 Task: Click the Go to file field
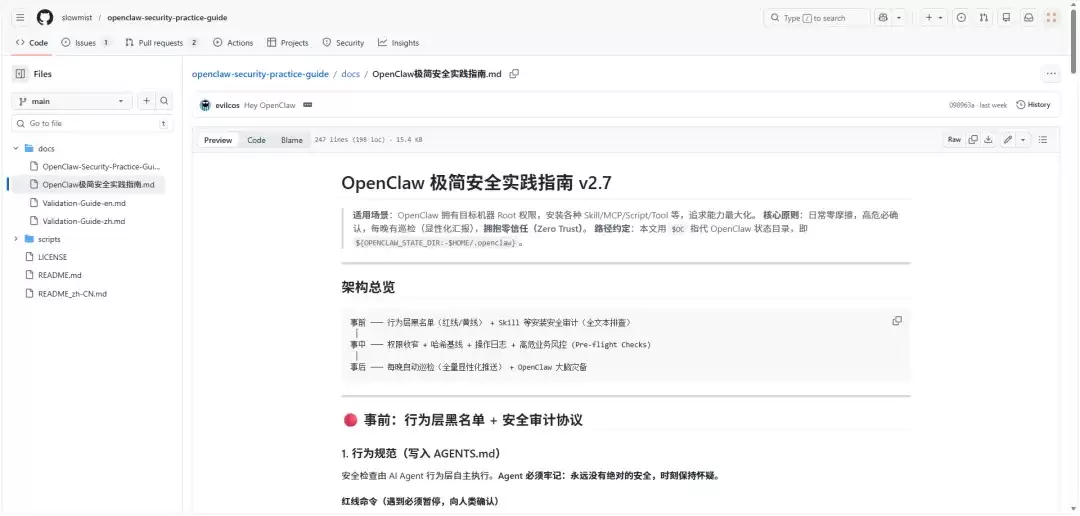point(91,123)
